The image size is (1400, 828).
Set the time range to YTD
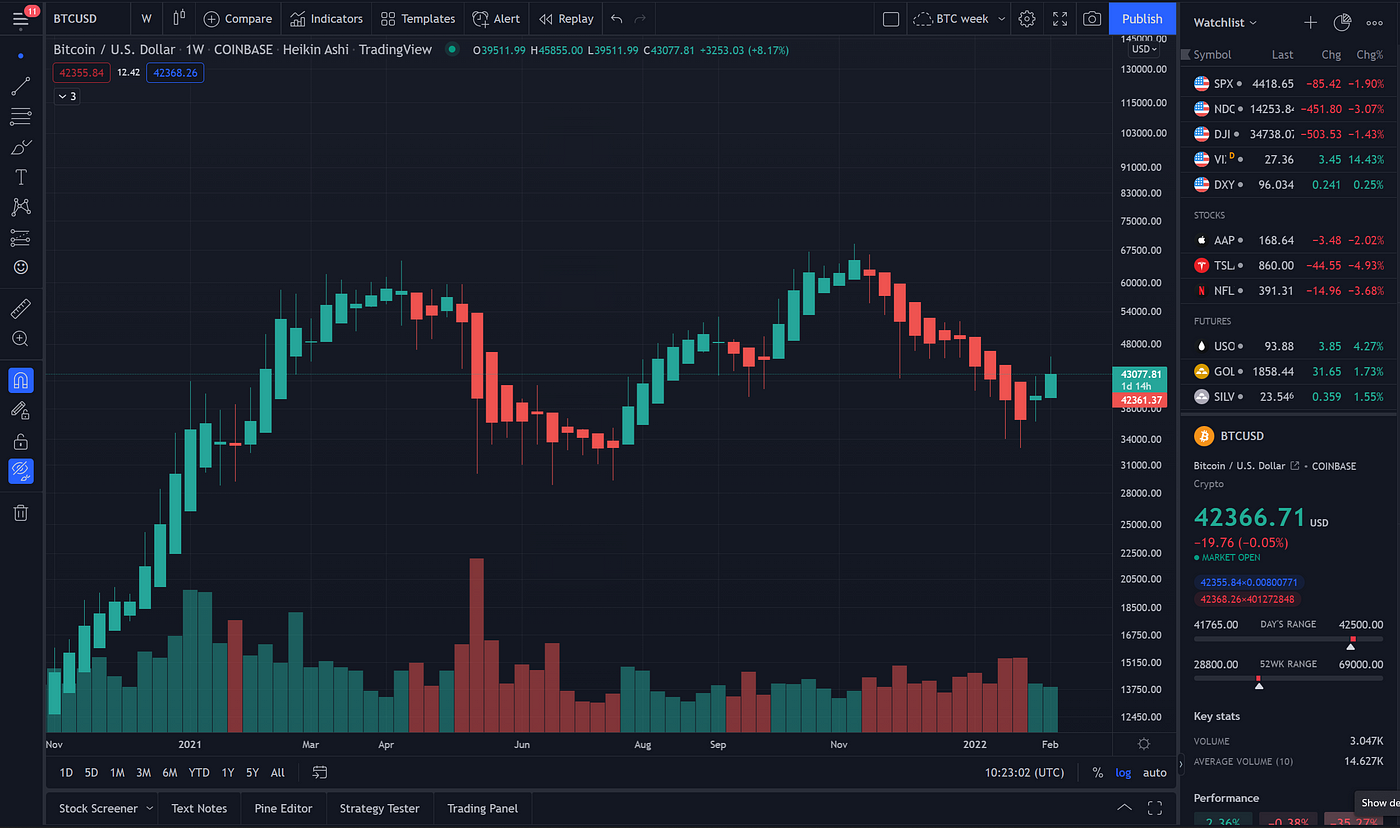[x=199, y=772]
